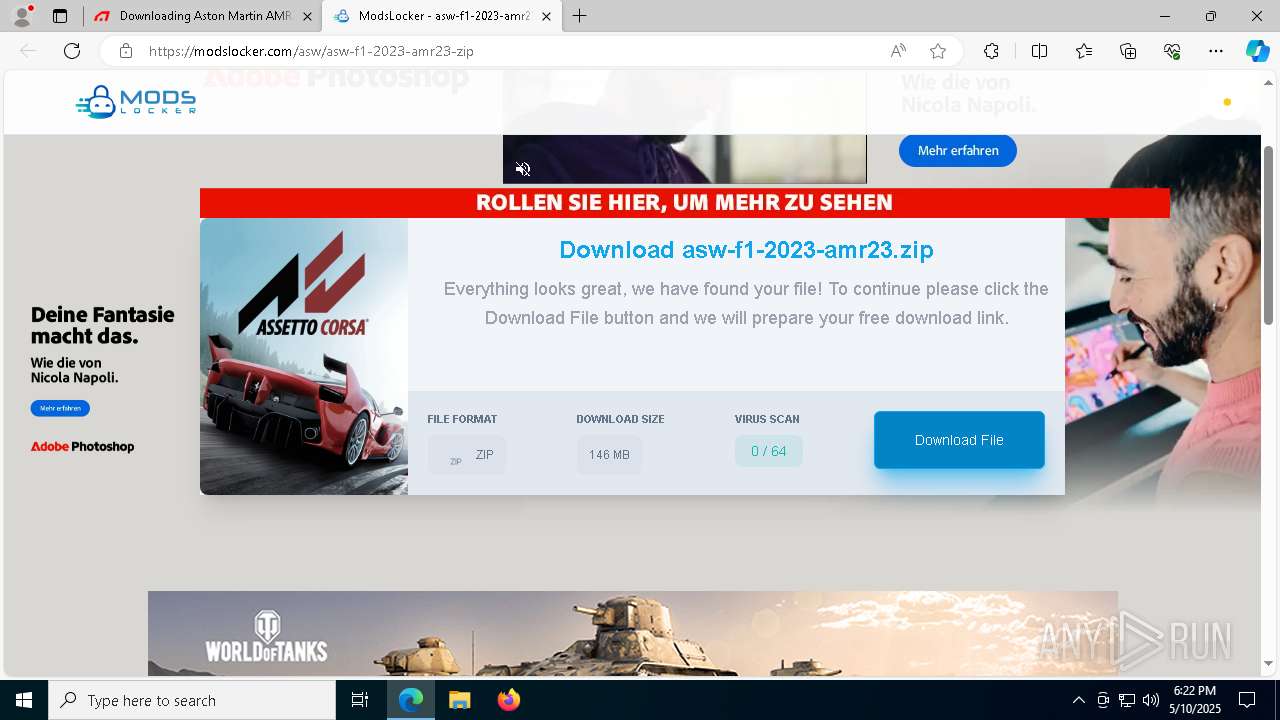Click the Download File button
This screenshot has height=720, width=1280.
click(x=959, y=440)
